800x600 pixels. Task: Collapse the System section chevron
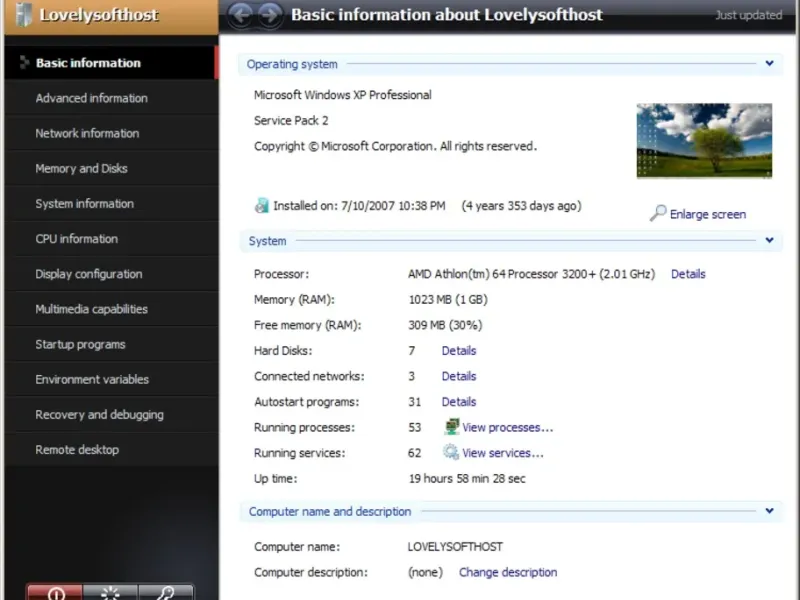769,240
